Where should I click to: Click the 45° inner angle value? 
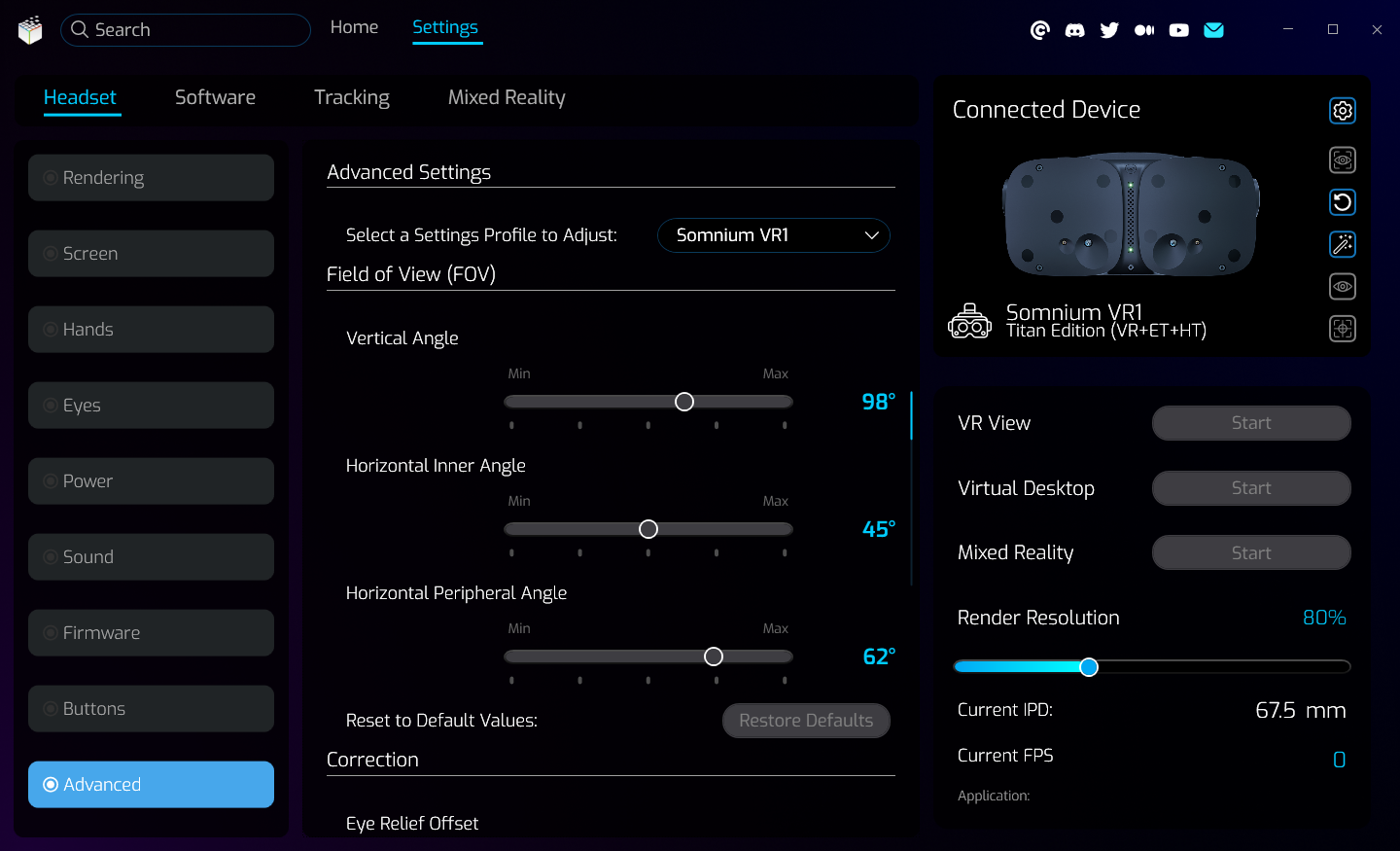(x=879, y=529)
